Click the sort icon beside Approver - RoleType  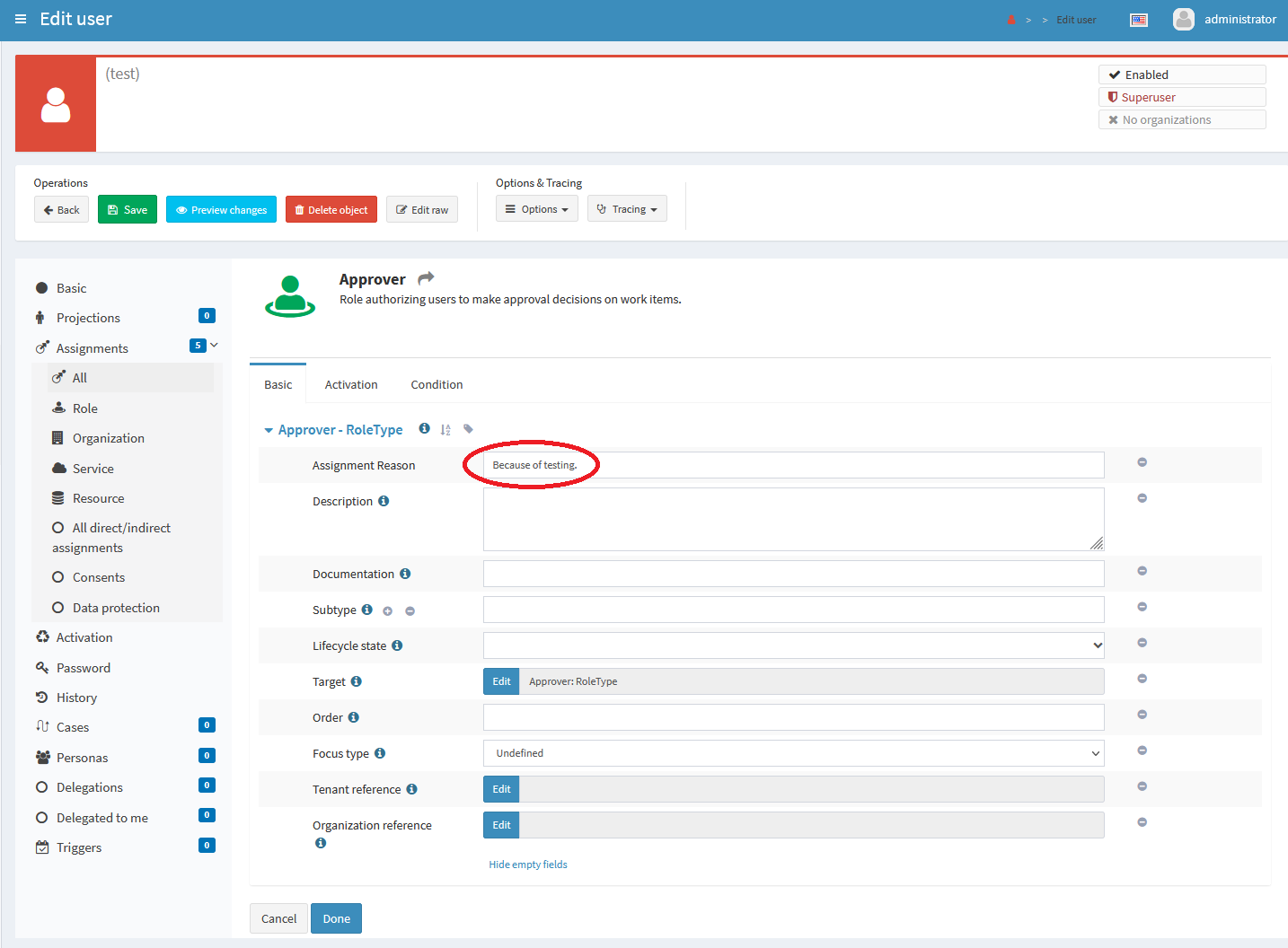(x=446, y=430)
